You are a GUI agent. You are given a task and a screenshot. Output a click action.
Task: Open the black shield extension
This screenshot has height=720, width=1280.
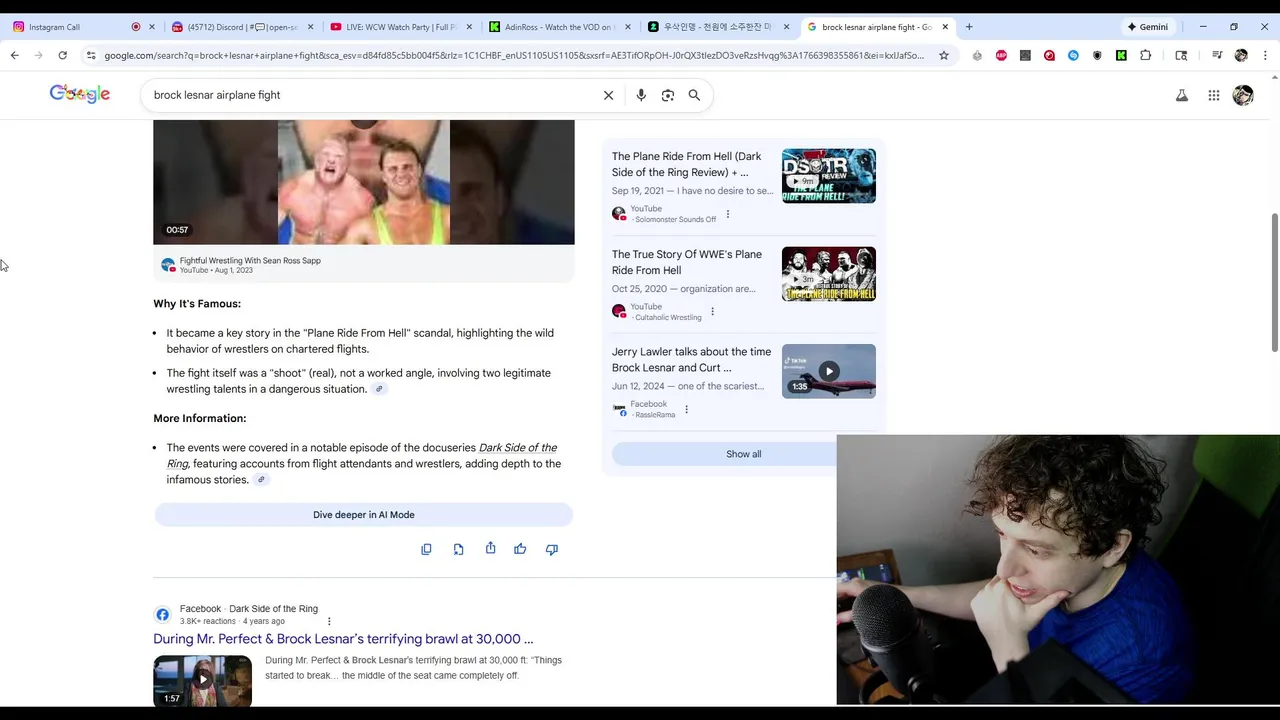click(x=1097, y=55)
